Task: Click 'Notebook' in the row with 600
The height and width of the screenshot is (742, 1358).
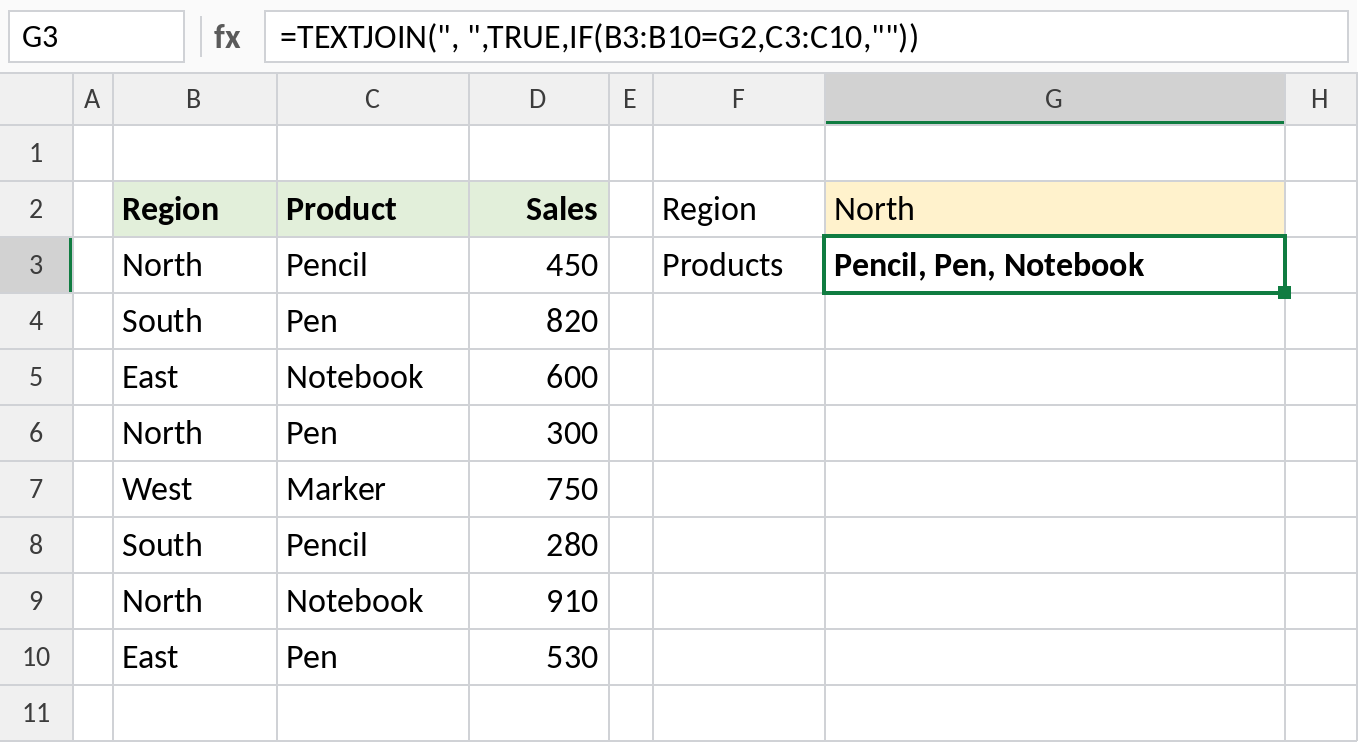Action: pos(373,377)
